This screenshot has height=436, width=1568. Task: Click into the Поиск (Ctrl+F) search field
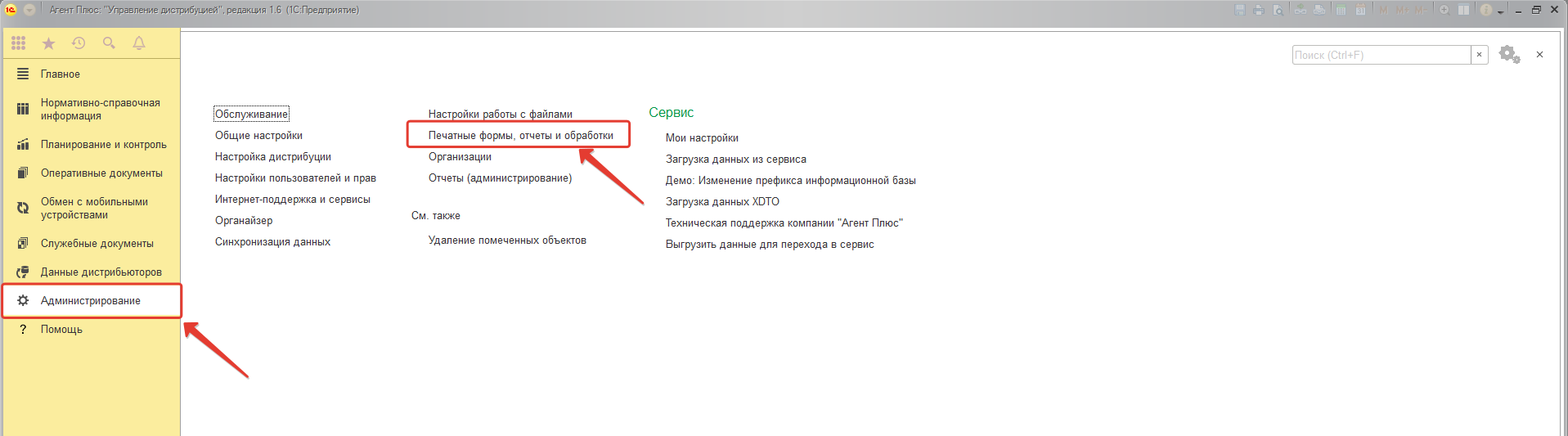point(1382,55)
